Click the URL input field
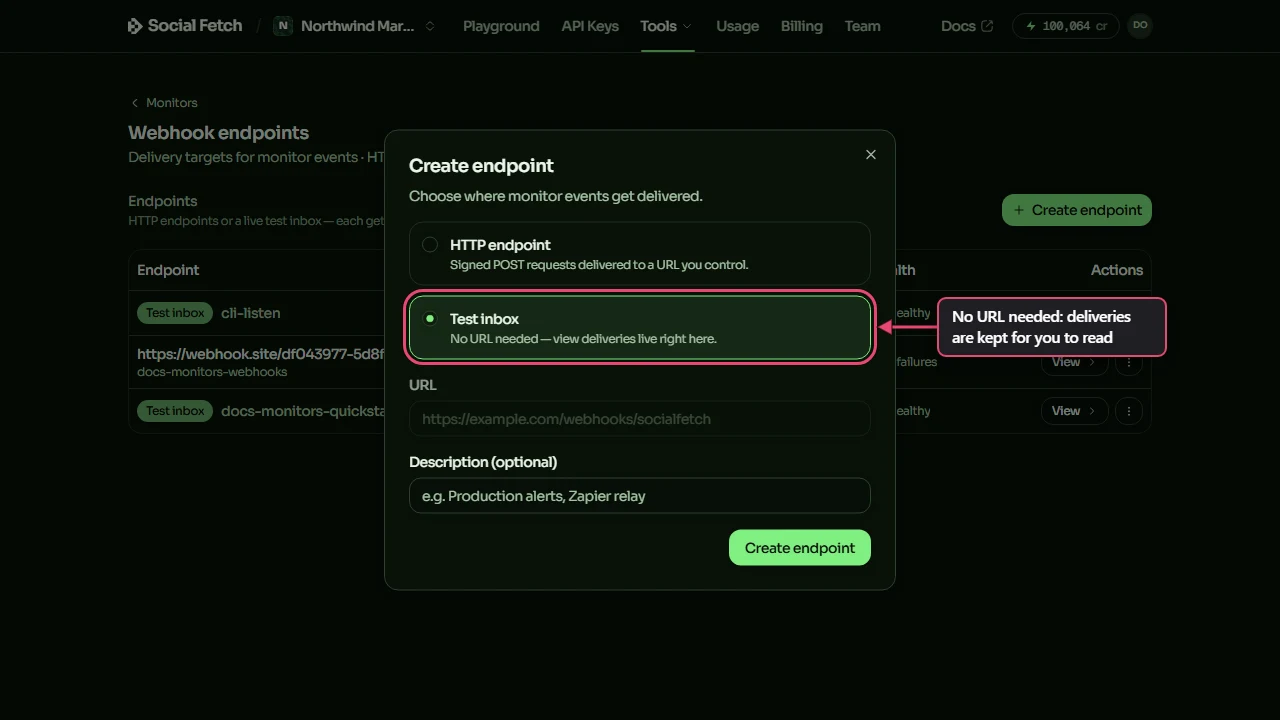The image size is (1280, 720). point(640,419)
